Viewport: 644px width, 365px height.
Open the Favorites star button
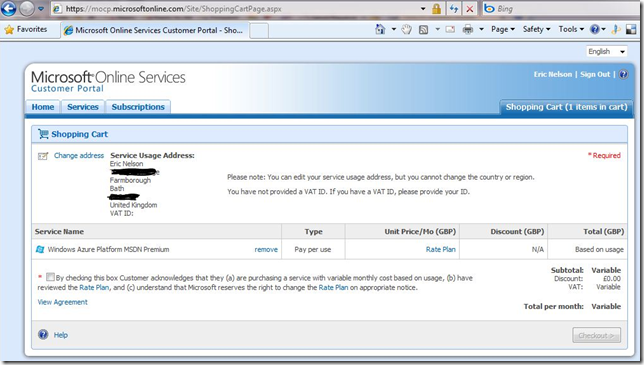(x=25, y=30)
